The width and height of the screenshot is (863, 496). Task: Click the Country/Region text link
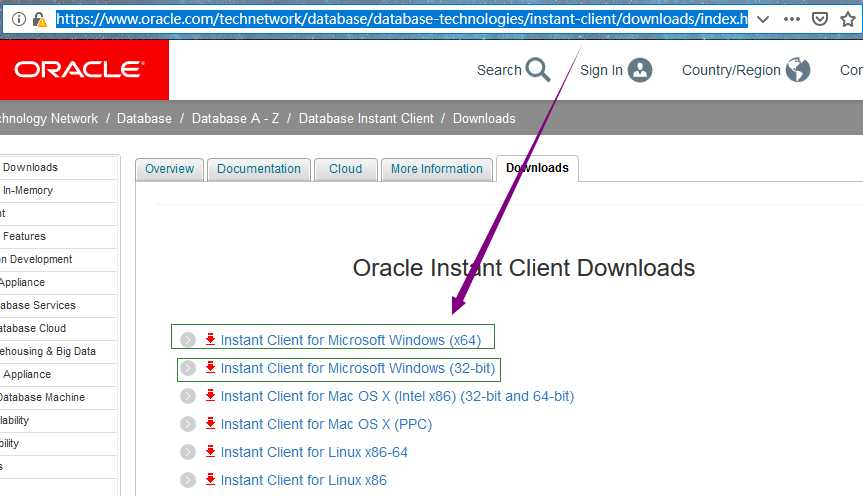[731, 70]
